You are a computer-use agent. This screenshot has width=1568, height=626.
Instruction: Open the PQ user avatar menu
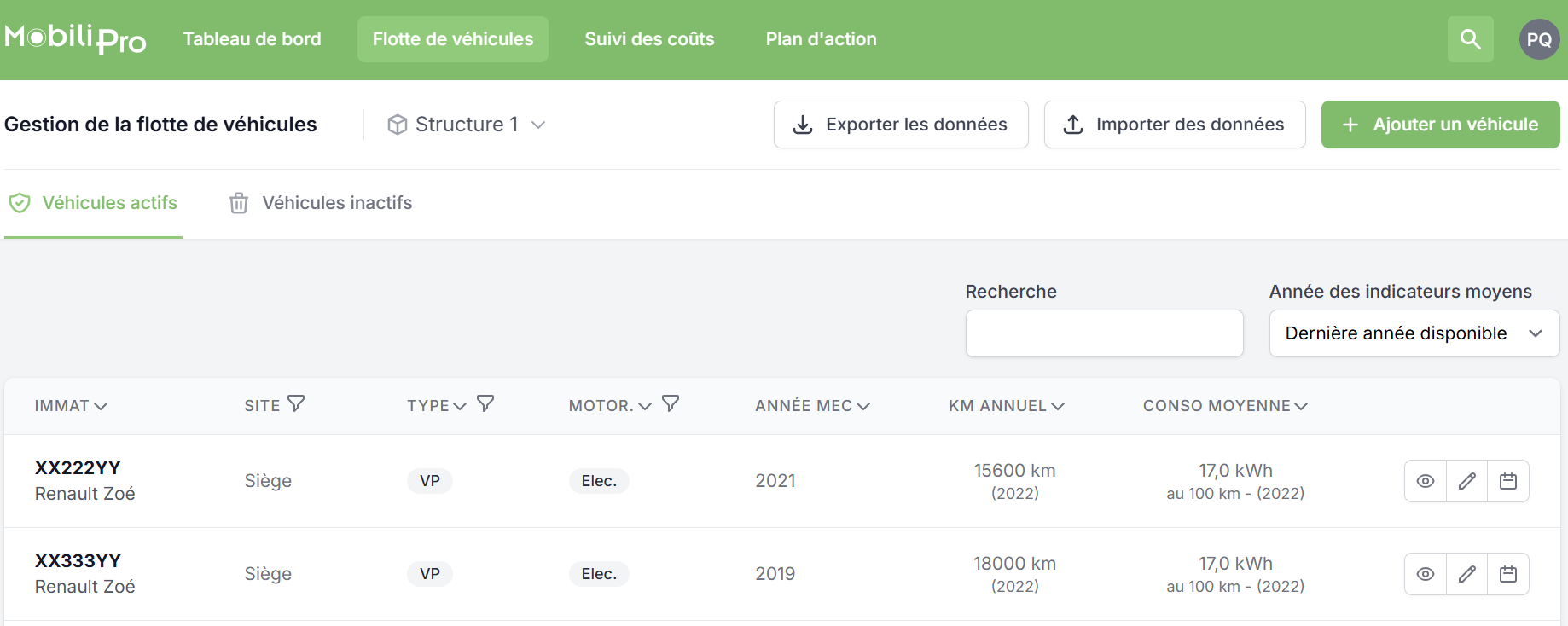click(1539, 39)
